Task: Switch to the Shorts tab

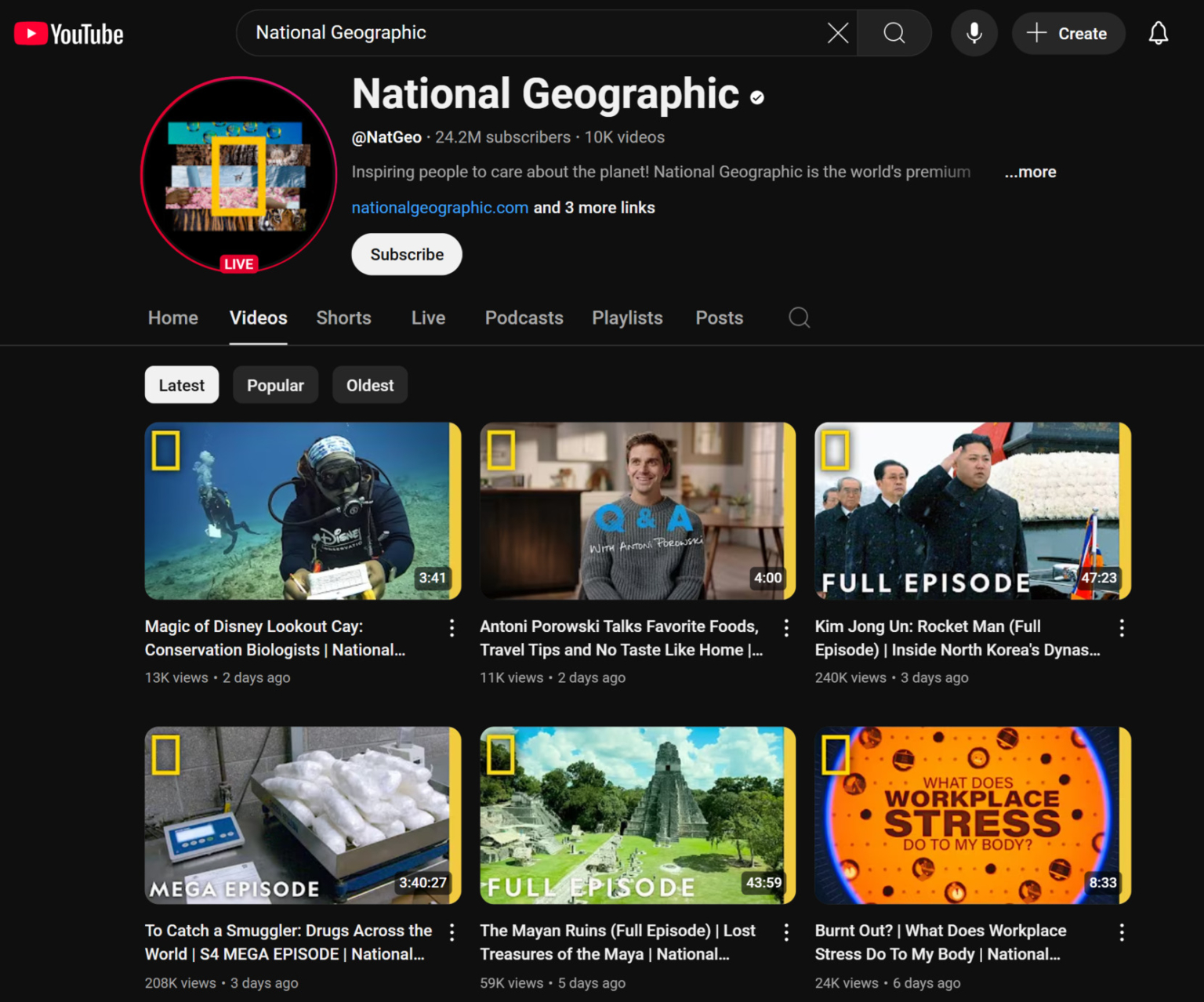Action: [x=343, y=318]
